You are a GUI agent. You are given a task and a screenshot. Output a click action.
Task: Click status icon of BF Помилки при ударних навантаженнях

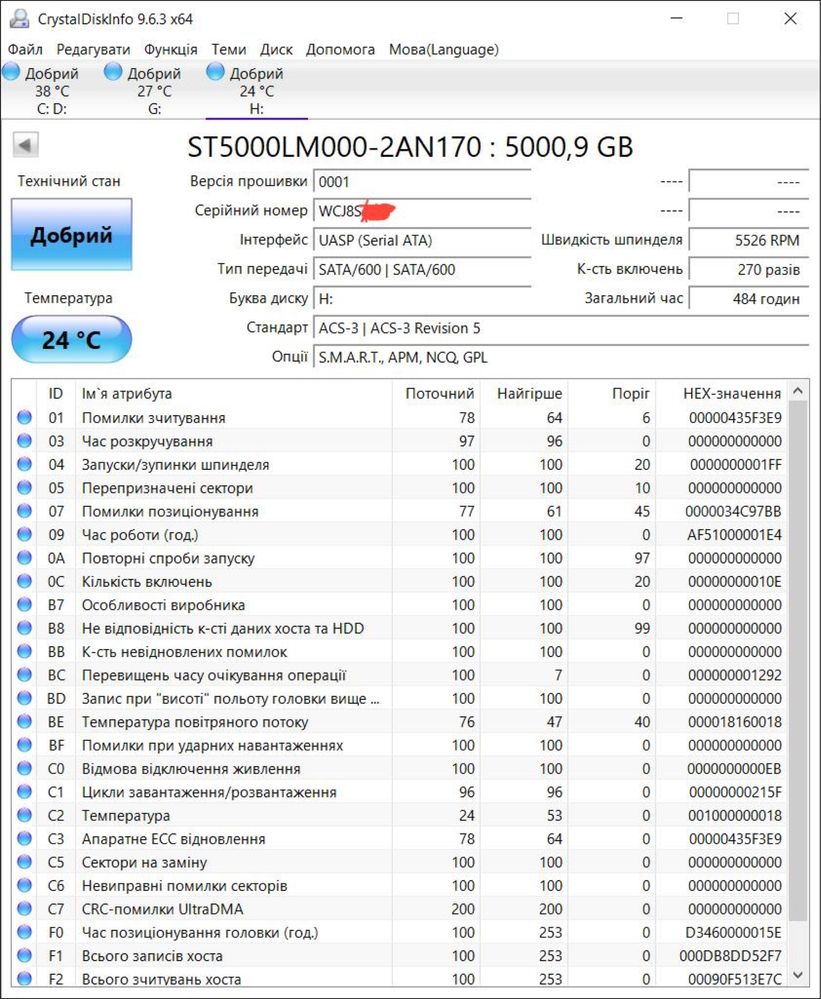24,745
